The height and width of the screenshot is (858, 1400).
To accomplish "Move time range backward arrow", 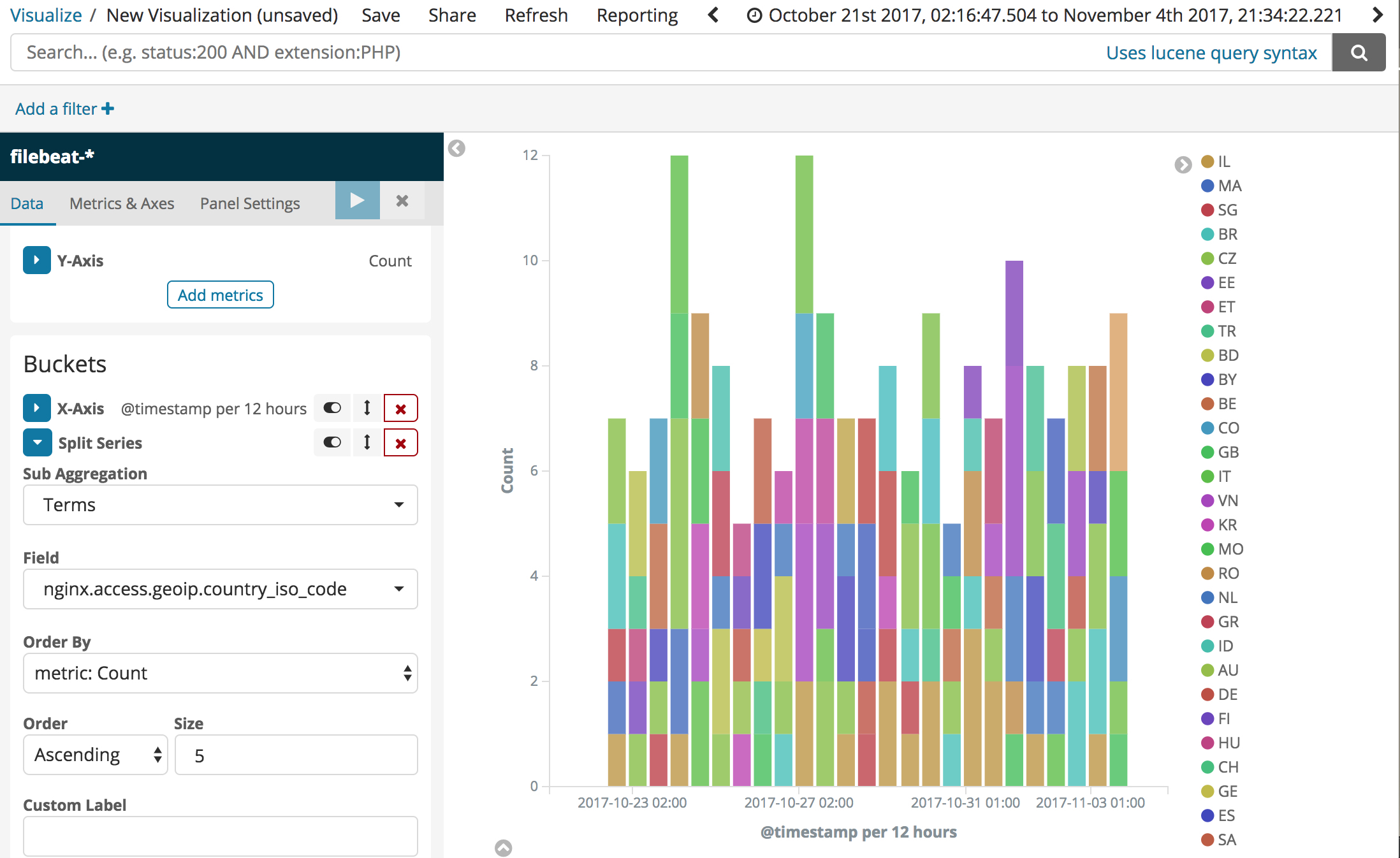I will pyautogui.click(x=713, y=15).
